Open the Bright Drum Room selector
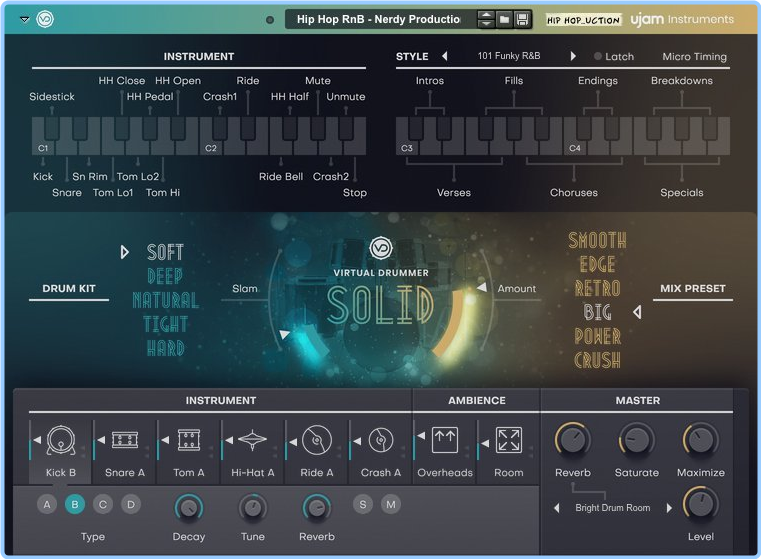 pos(612,508)
